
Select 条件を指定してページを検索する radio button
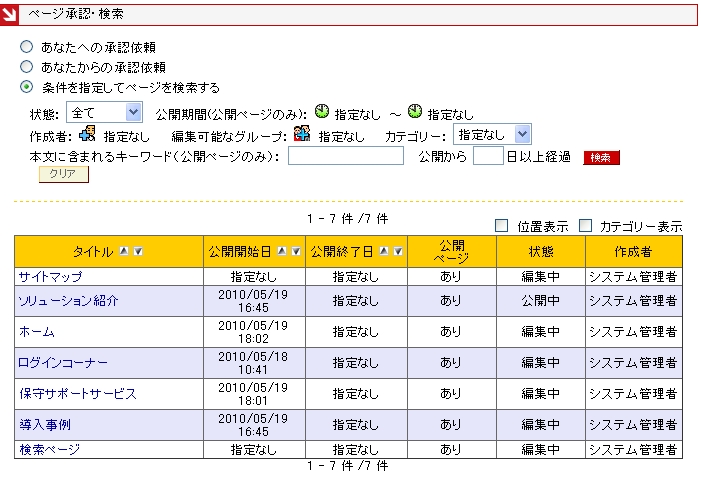click(27, 87)
